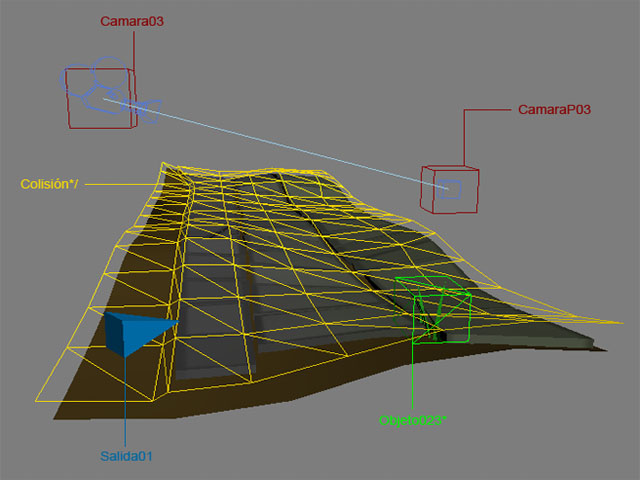The image size is (640, 480).
Task: Click the CamaraP03 text label
Action: point(555,109)
